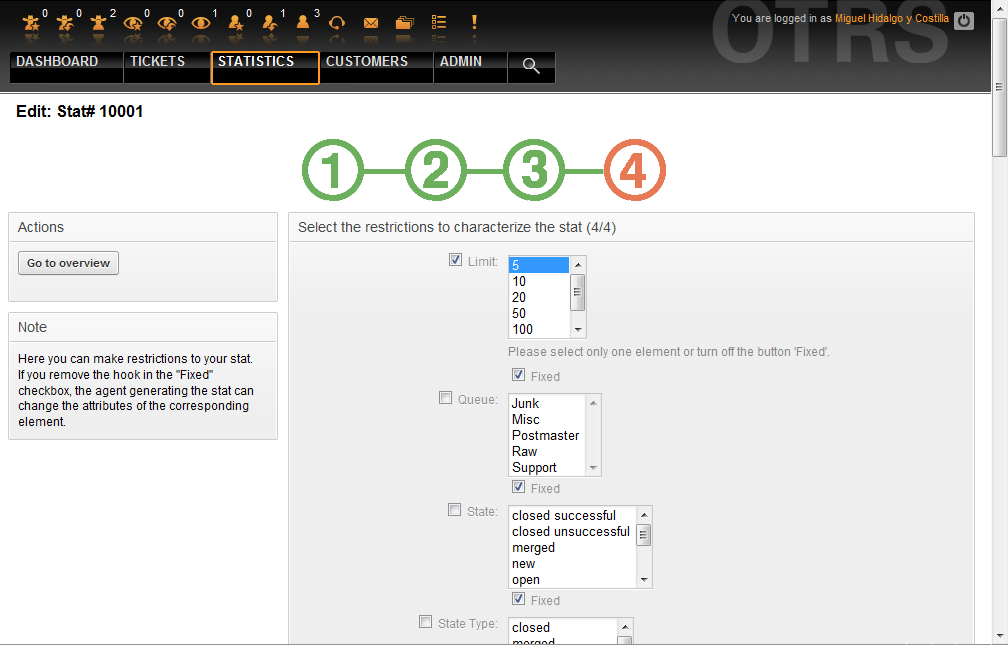Uncheck the Limit checkbox
Viewport: 1008px width, 645px height.
point(456,261)
